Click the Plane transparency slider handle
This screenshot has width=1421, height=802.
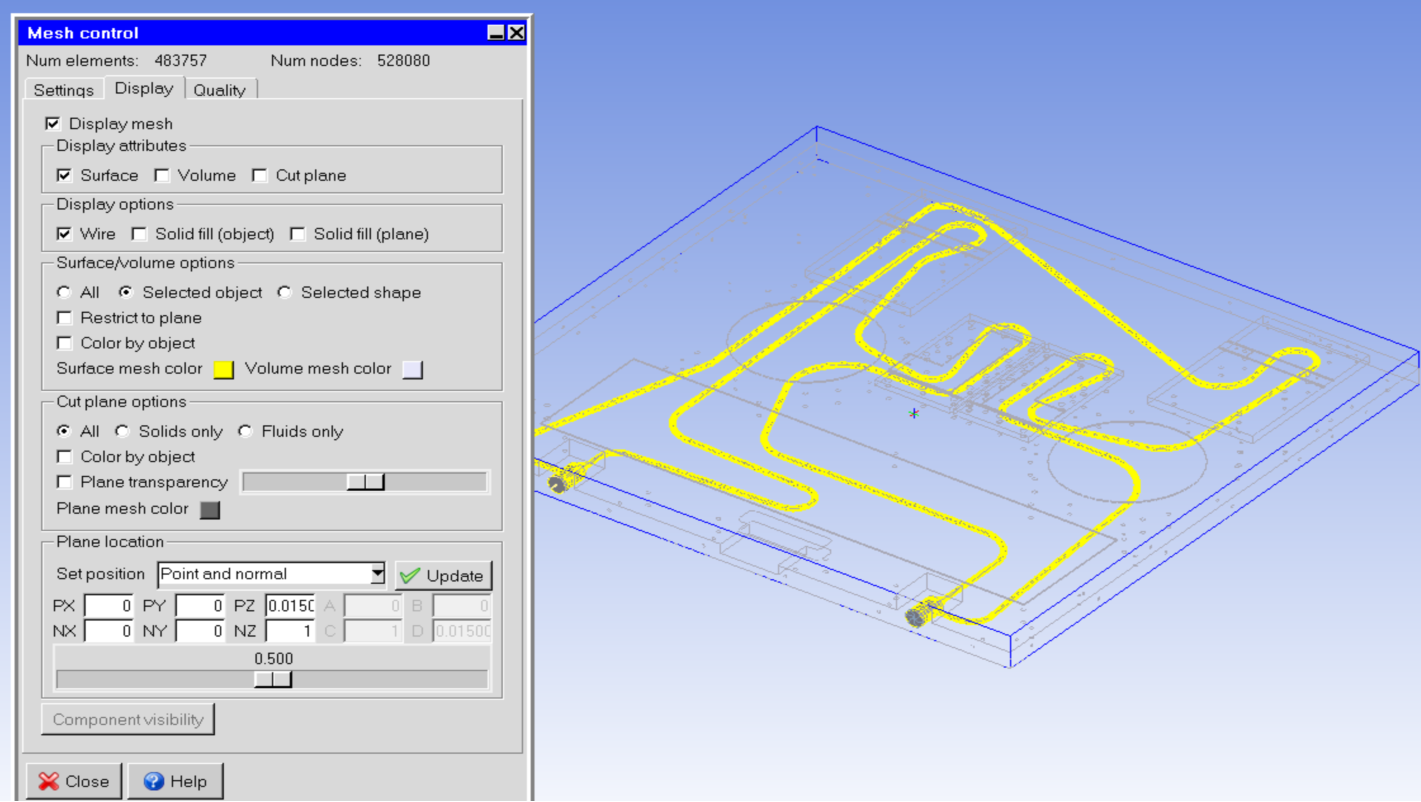(365, 482)
